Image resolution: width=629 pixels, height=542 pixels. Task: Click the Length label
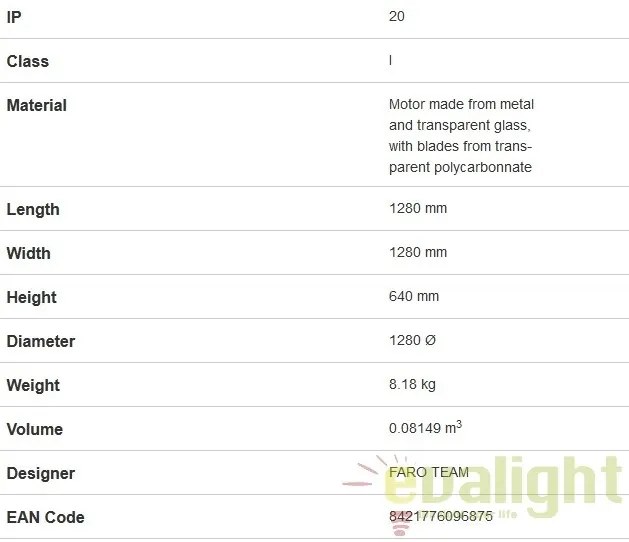(33, 209)
